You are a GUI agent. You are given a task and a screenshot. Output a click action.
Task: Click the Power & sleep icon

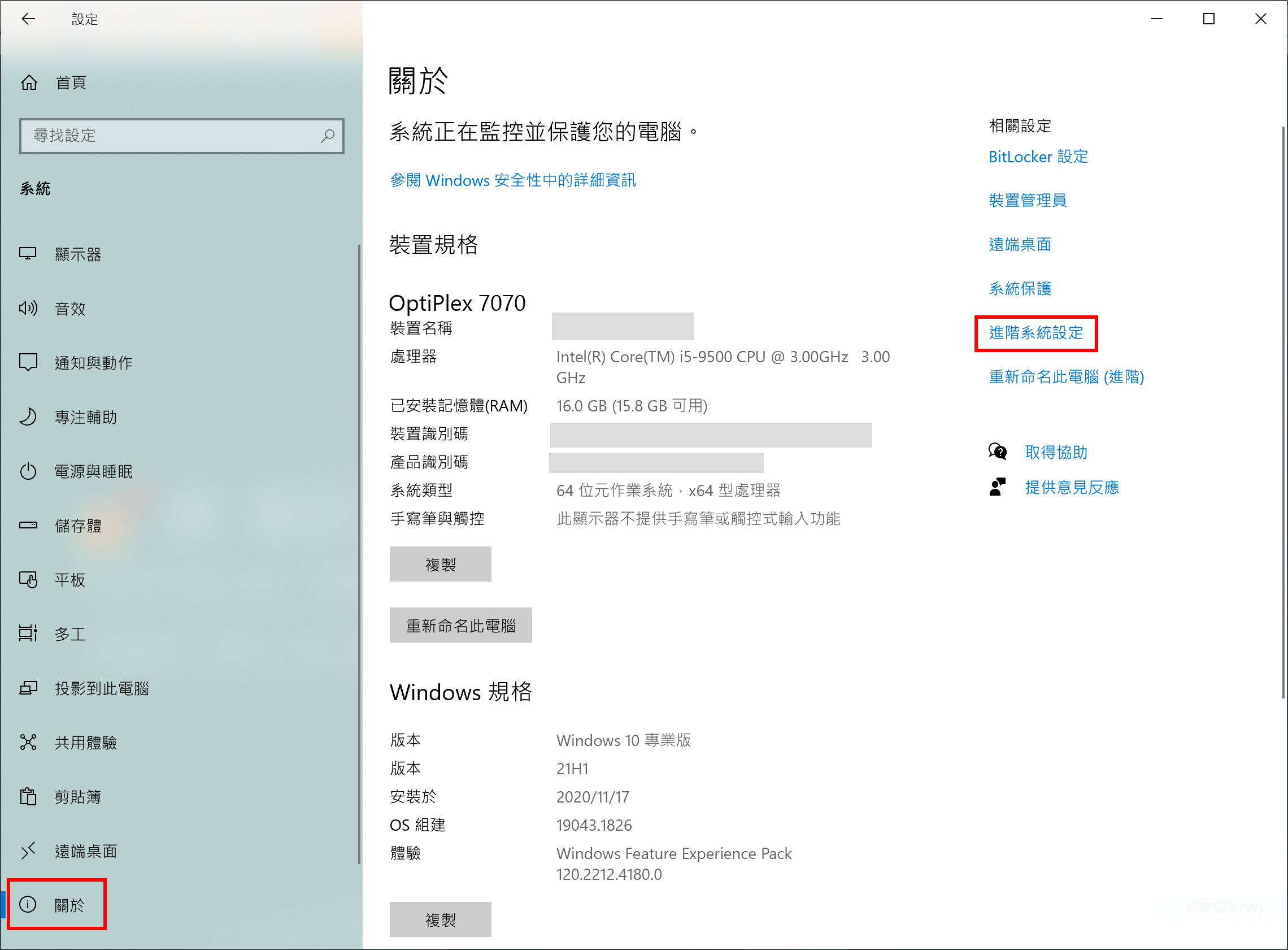pos(28,471)
